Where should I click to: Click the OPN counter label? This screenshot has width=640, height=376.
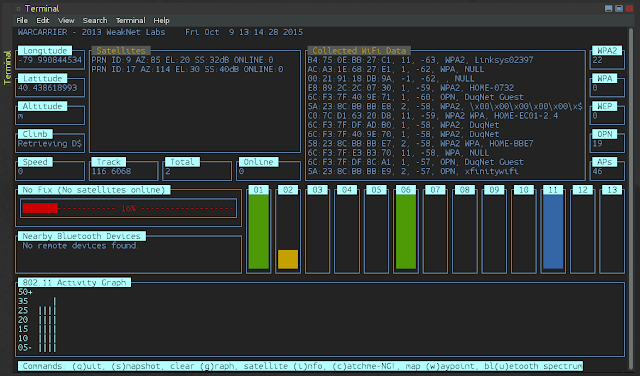(x=604, y=134)
